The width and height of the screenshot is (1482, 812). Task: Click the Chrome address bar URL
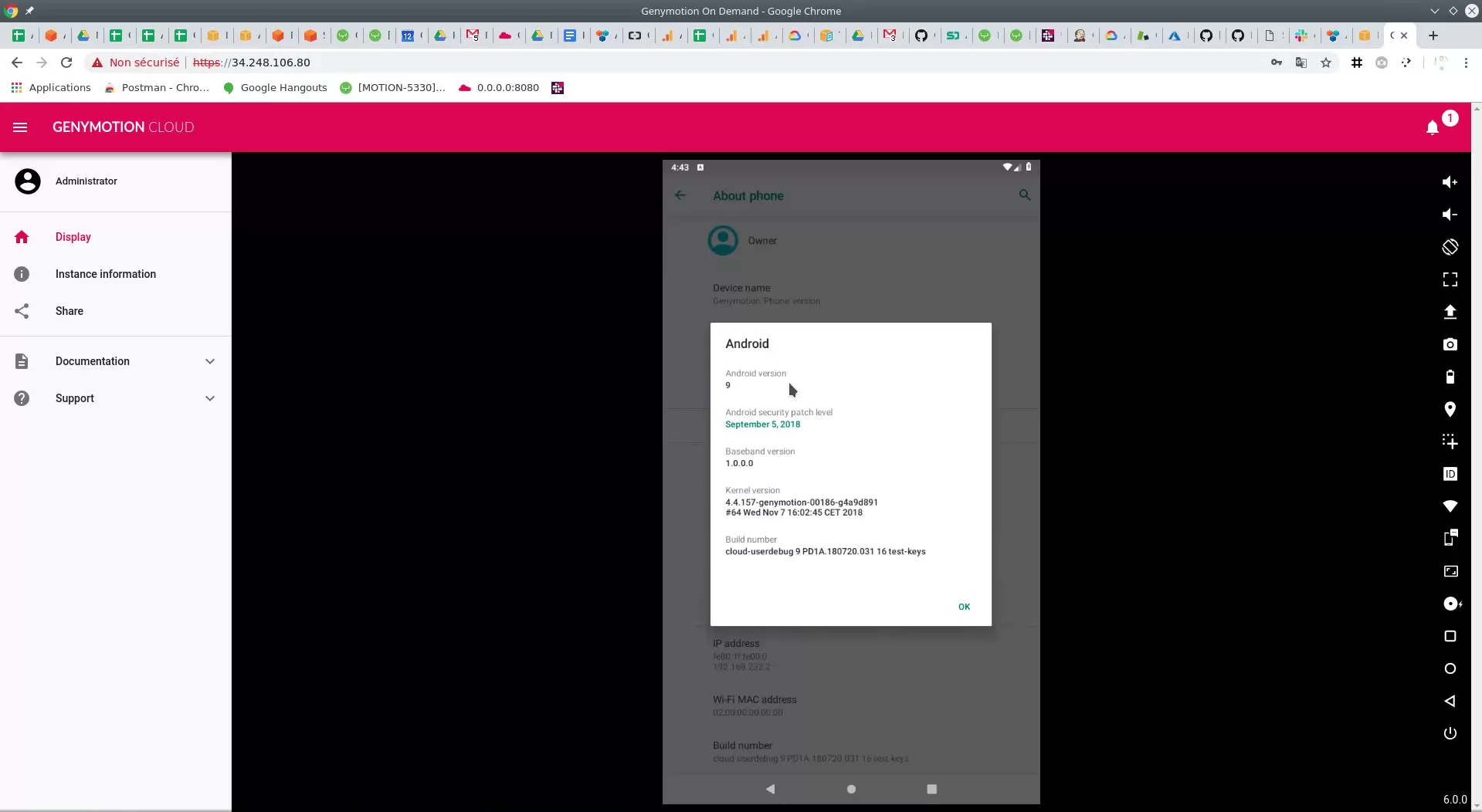(251, 63)
